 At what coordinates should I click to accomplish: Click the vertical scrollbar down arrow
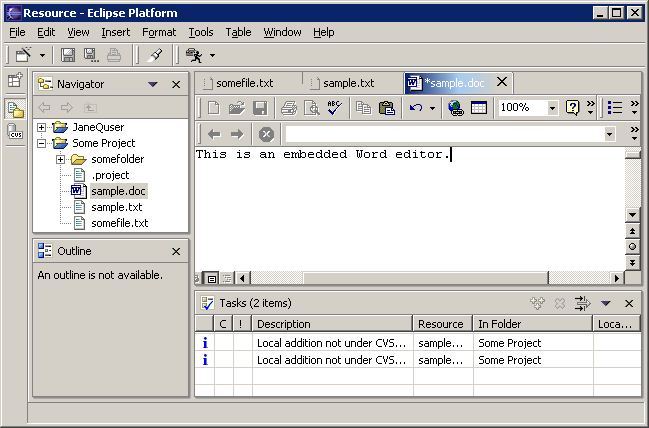pyautogui.click(x=632, y=215)
